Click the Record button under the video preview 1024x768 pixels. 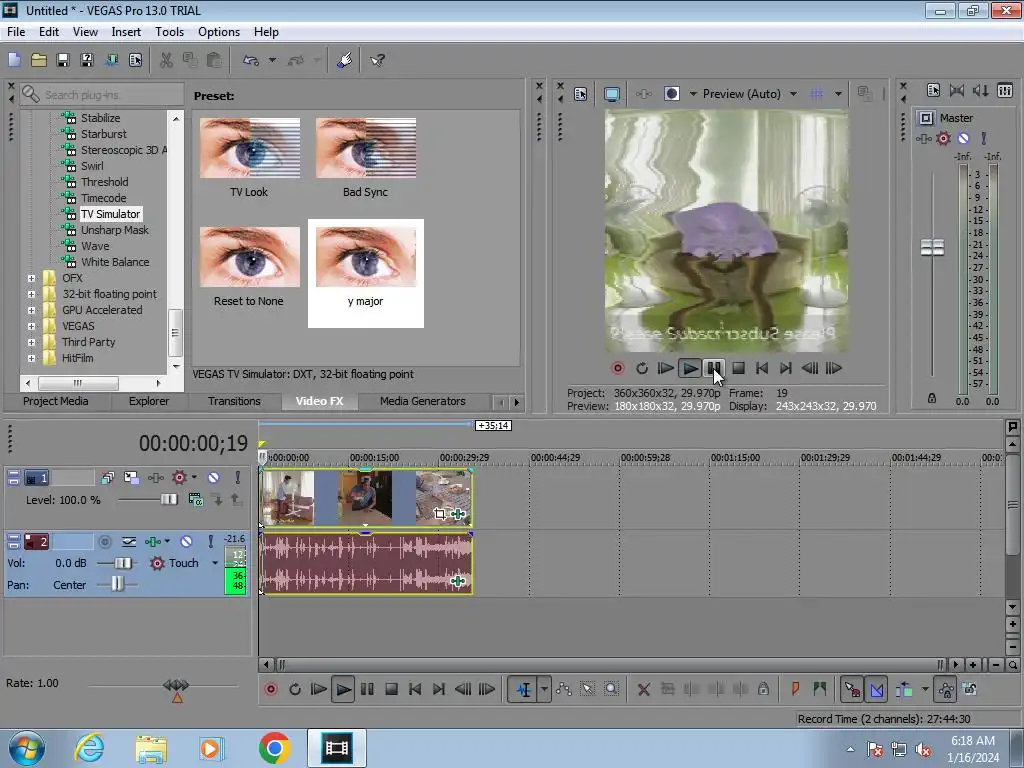(617, 368)
